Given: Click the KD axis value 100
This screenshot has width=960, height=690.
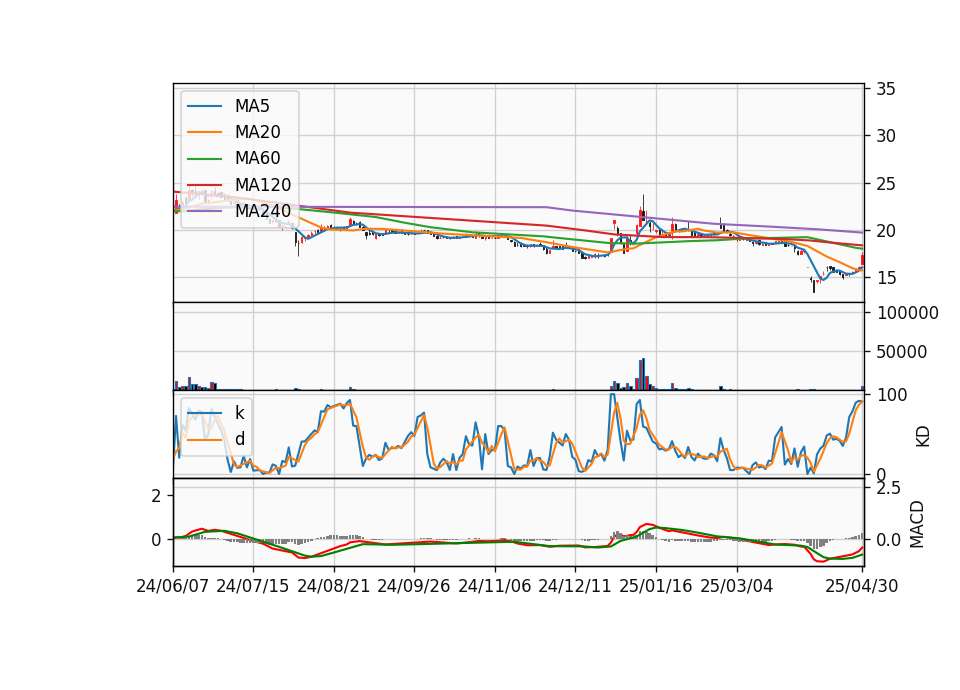Looking at the screenshot, I should point(892,395).
